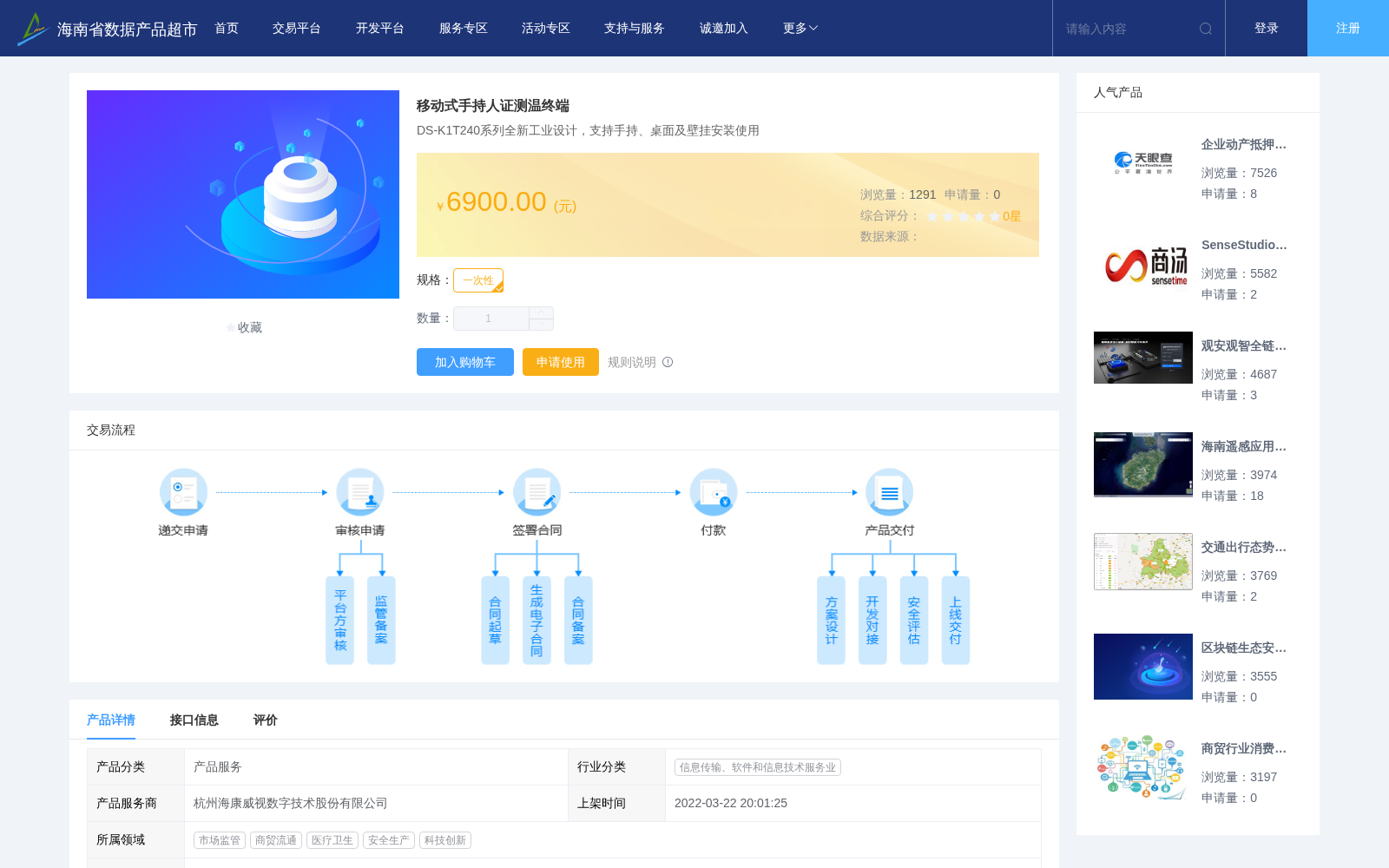Screen dimensions: 1389x868
Task: Click the 签署合同 step icon
Action: [537, 492]
